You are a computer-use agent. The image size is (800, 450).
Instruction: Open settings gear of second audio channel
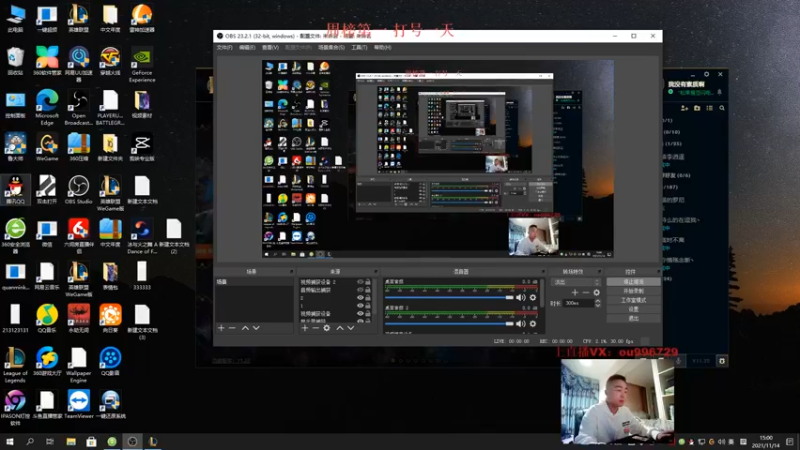(533, 323)
